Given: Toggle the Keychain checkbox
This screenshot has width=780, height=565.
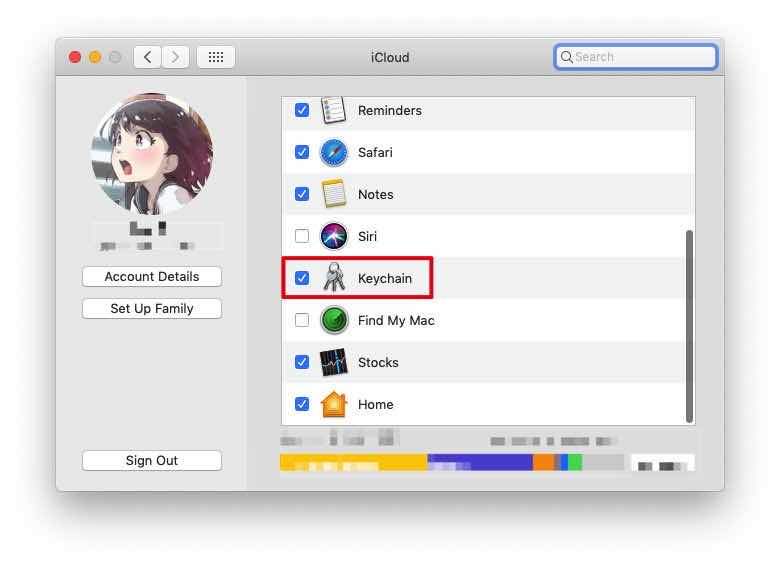Looking at the screenshot, I should pos(302,278).
